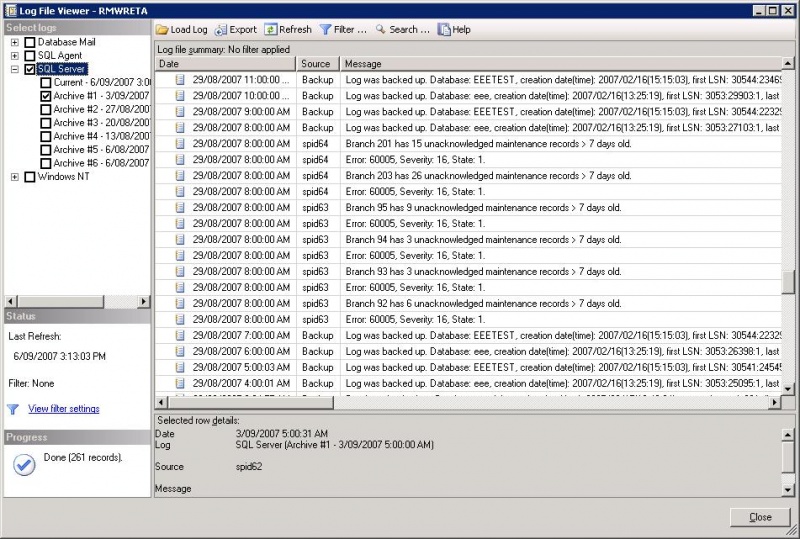The width and height of the screenshot is (800, 539).
Task: Click the funnel icon beside View filter settings
Action: [x=13, y=409]
